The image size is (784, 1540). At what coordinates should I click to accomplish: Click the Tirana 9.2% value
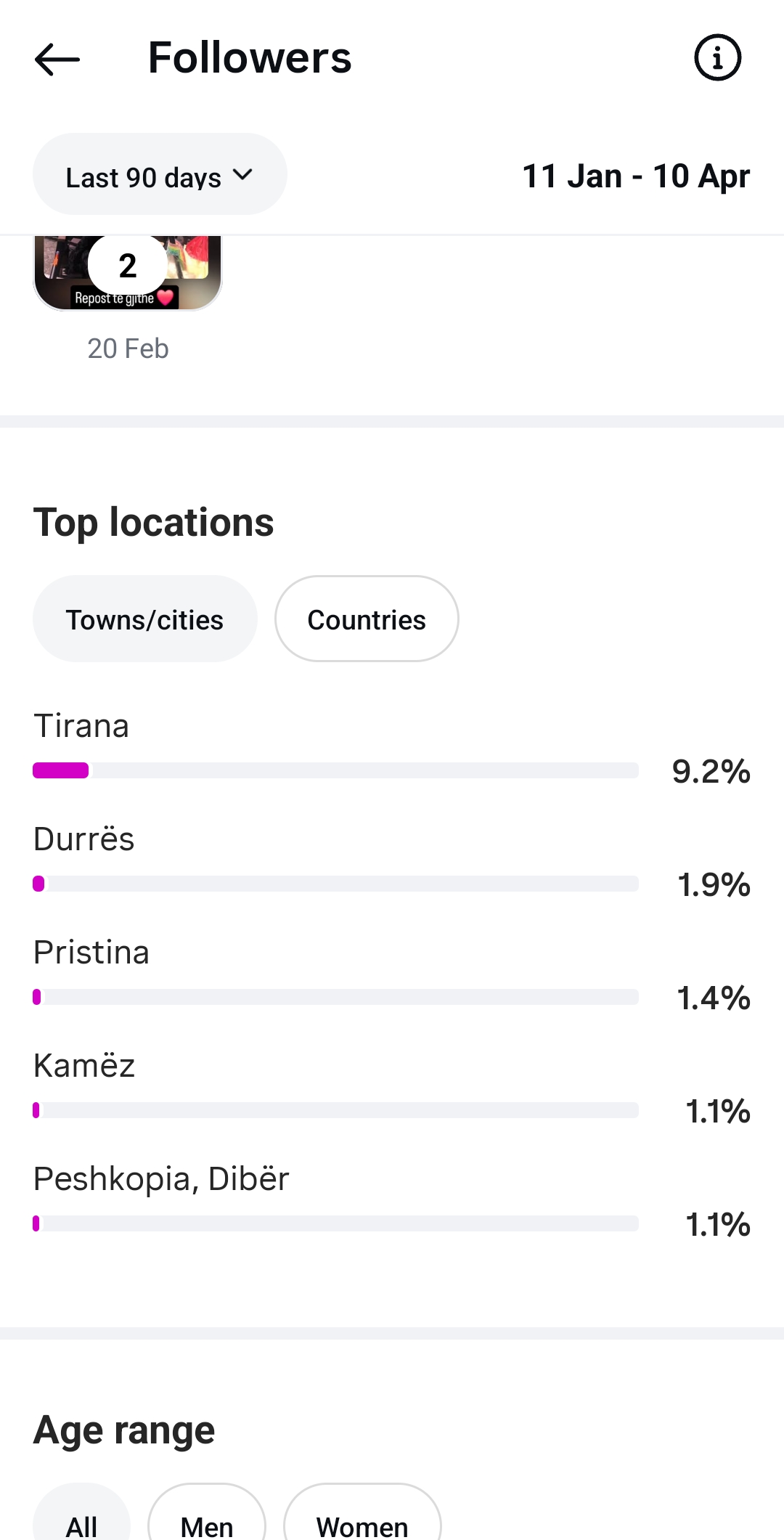[711, 771]
